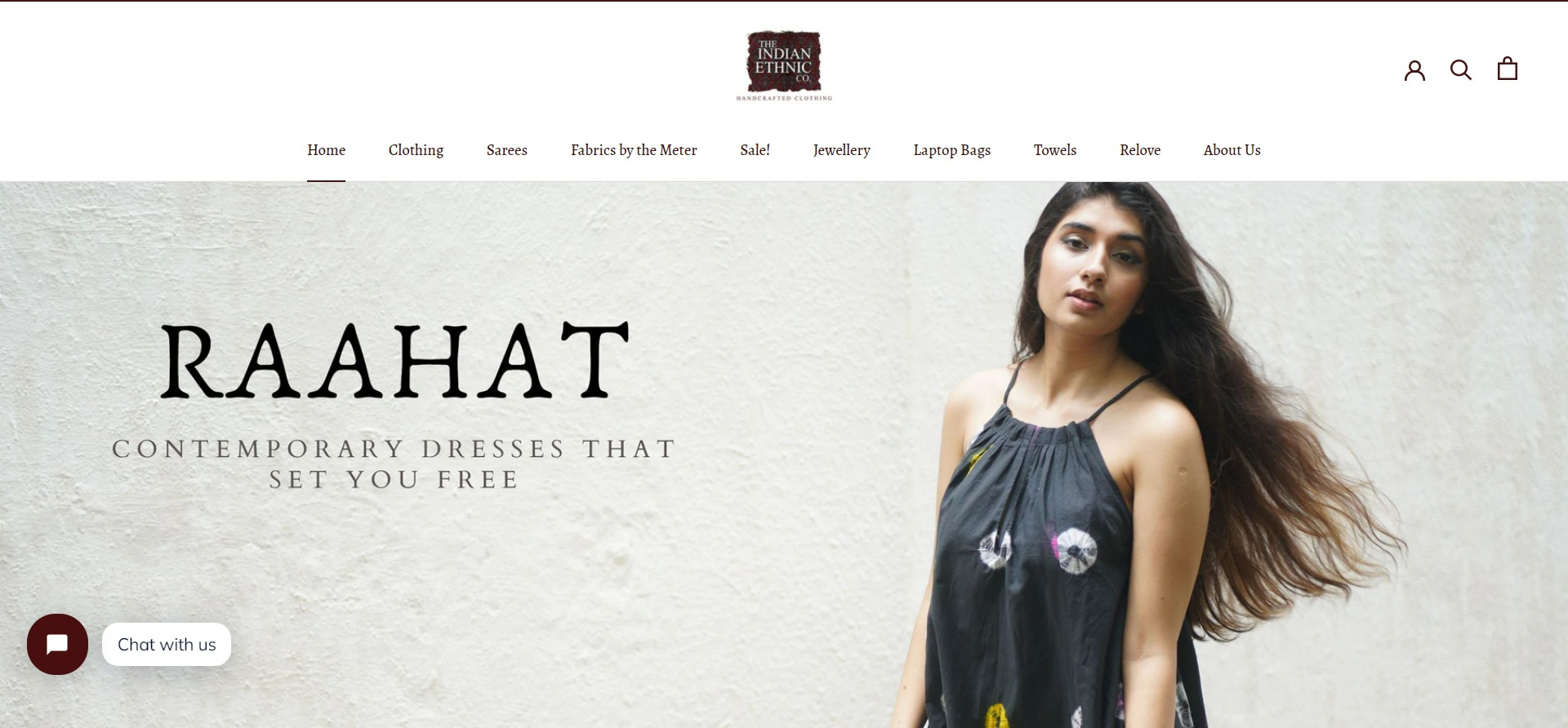Open the Jewellery menu item
The width and height of the screenshot is (1568, 728).
click(x=841, y=150)
